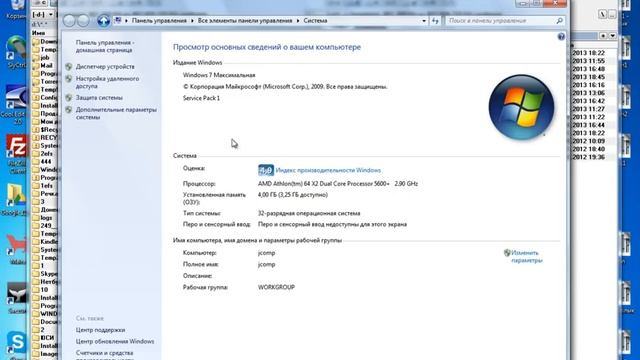Open 'Настройка удаленного доступа' link

coord(107,82)
